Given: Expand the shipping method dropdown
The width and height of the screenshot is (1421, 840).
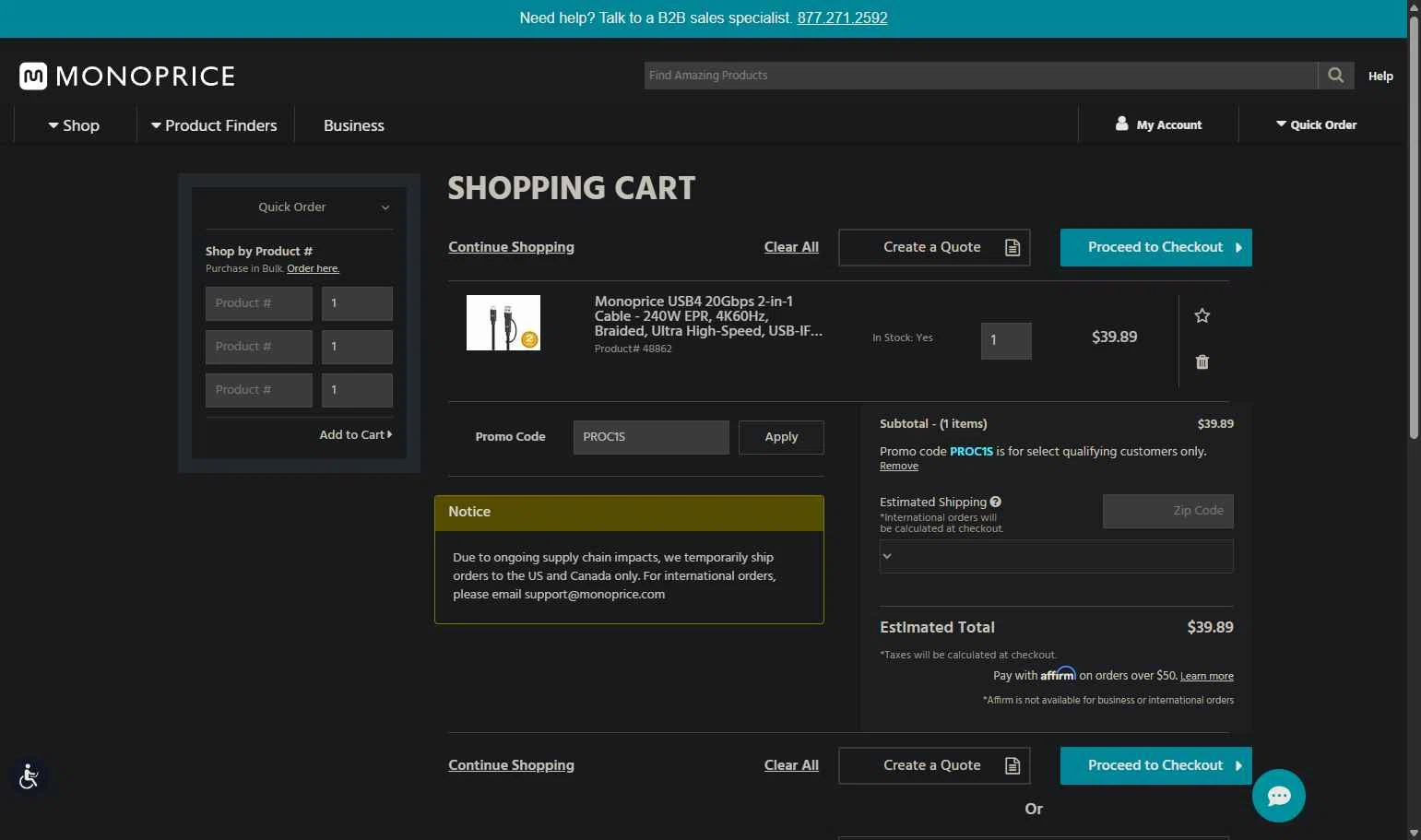Looking at the screenshot, I should [1056, 556].
